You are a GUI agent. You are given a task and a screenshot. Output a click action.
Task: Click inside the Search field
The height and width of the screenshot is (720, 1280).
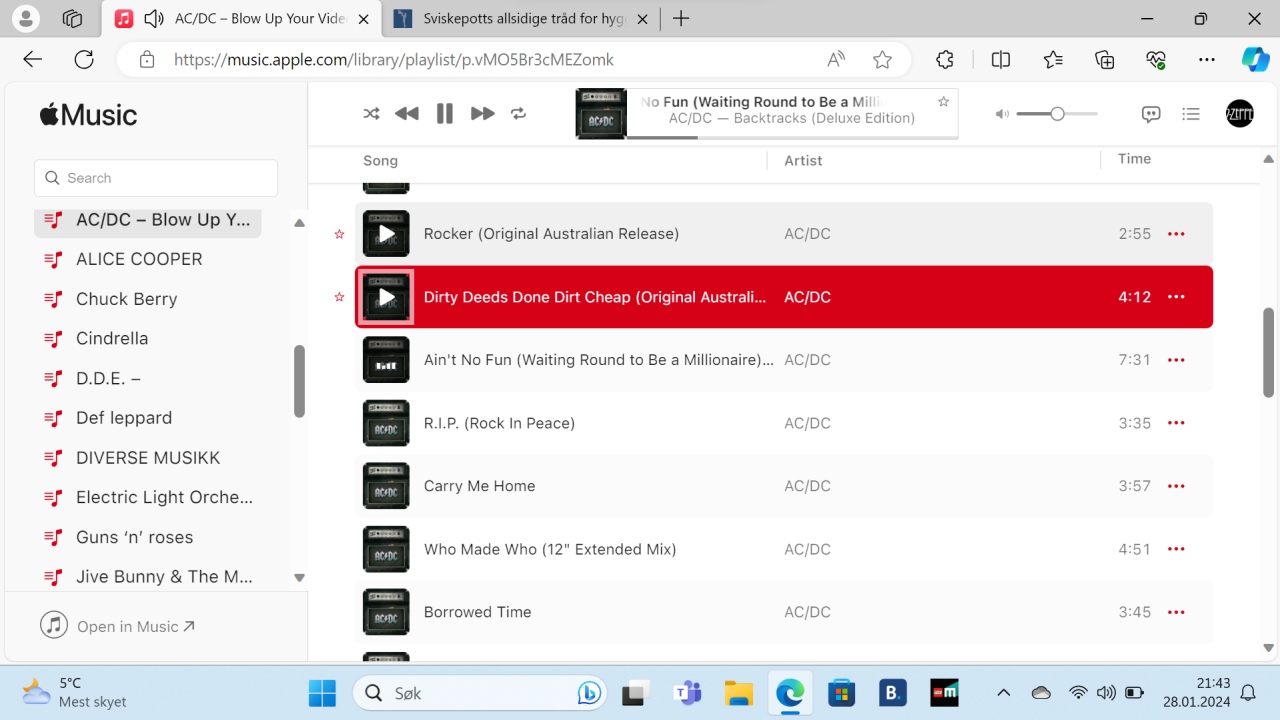pos(155,177)
